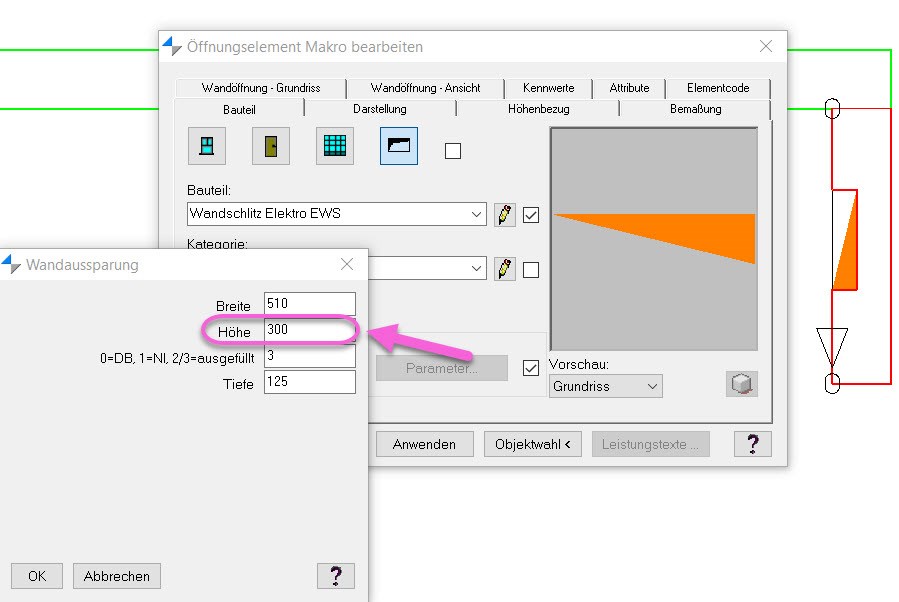Screen dimensions: 899x602
Task: Click the Höhe input field
Action: tap(310, 329)
